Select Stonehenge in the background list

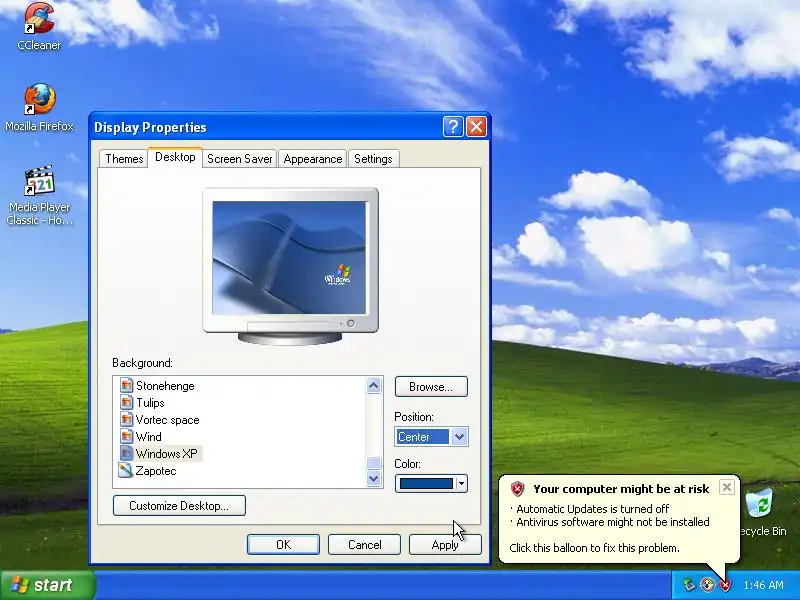point(165,386)
